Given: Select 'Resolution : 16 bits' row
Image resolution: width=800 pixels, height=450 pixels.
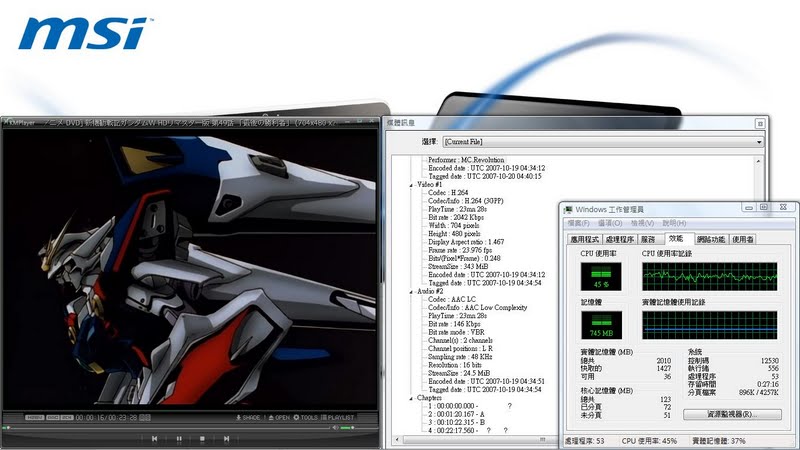Looking at the screenshot, I should [455, 365].
